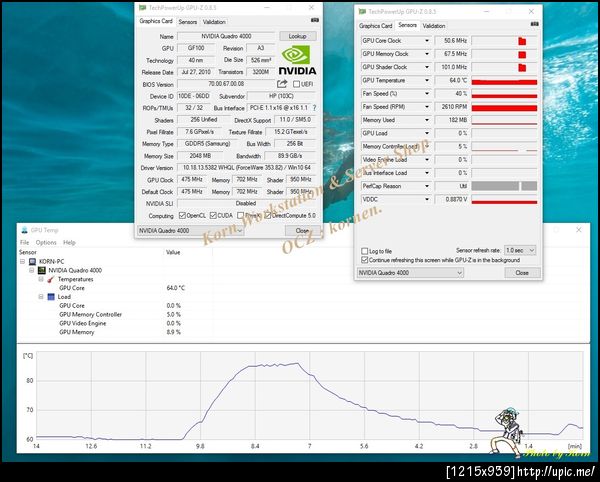
Task: Open GPU Memory Clock sensor dropdown
Action: click(x=427, y=54)
